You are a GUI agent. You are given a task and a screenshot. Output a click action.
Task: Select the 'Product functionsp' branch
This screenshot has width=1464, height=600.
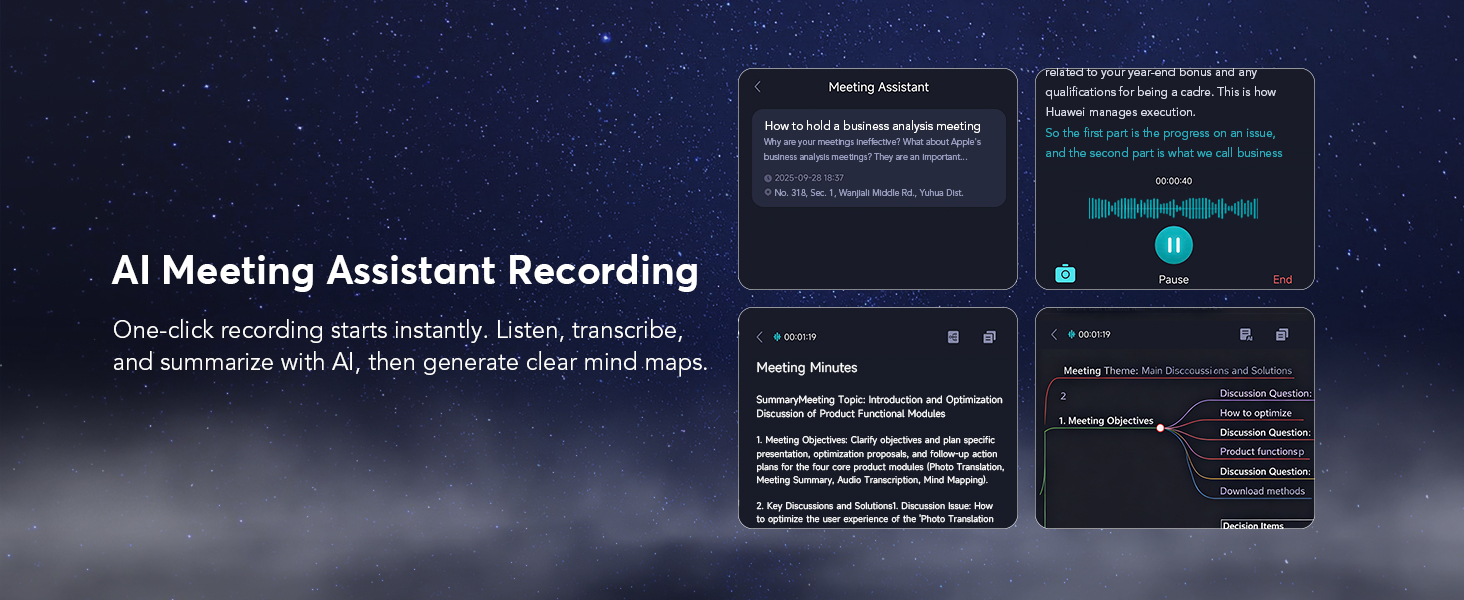[1262, 452]
